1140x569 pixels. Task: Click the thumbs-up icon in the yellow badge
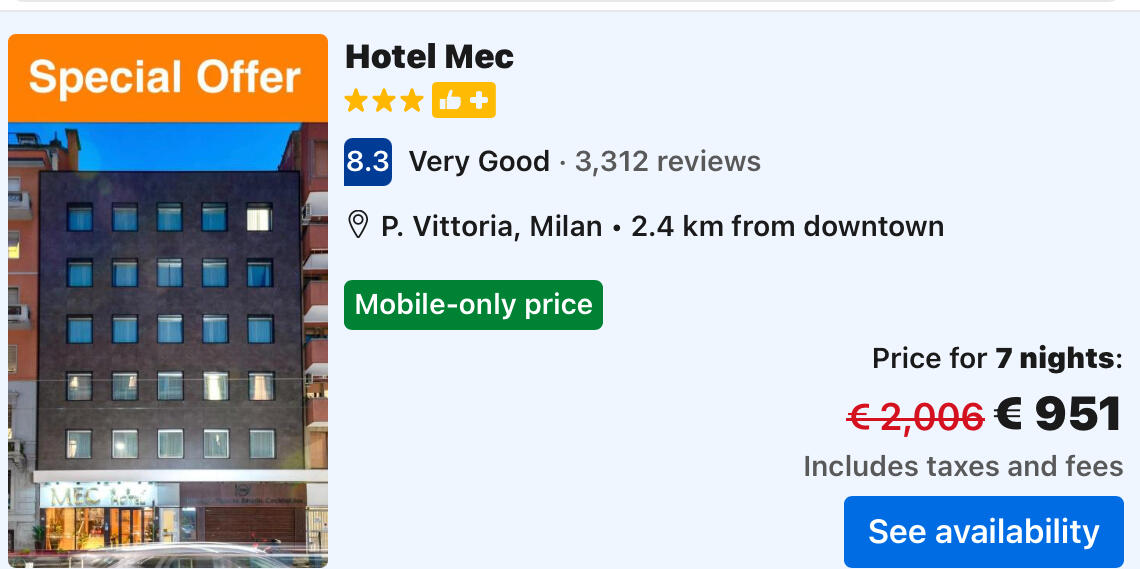[450, 101]
